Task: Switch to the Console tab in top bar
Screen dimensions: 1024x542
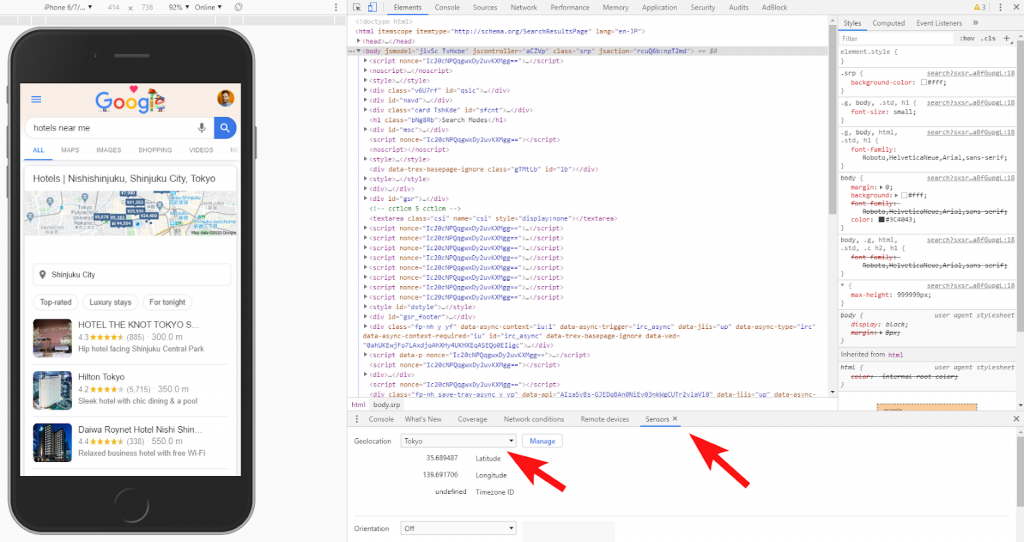Action: pyautogui.click(x=447, y=7)
